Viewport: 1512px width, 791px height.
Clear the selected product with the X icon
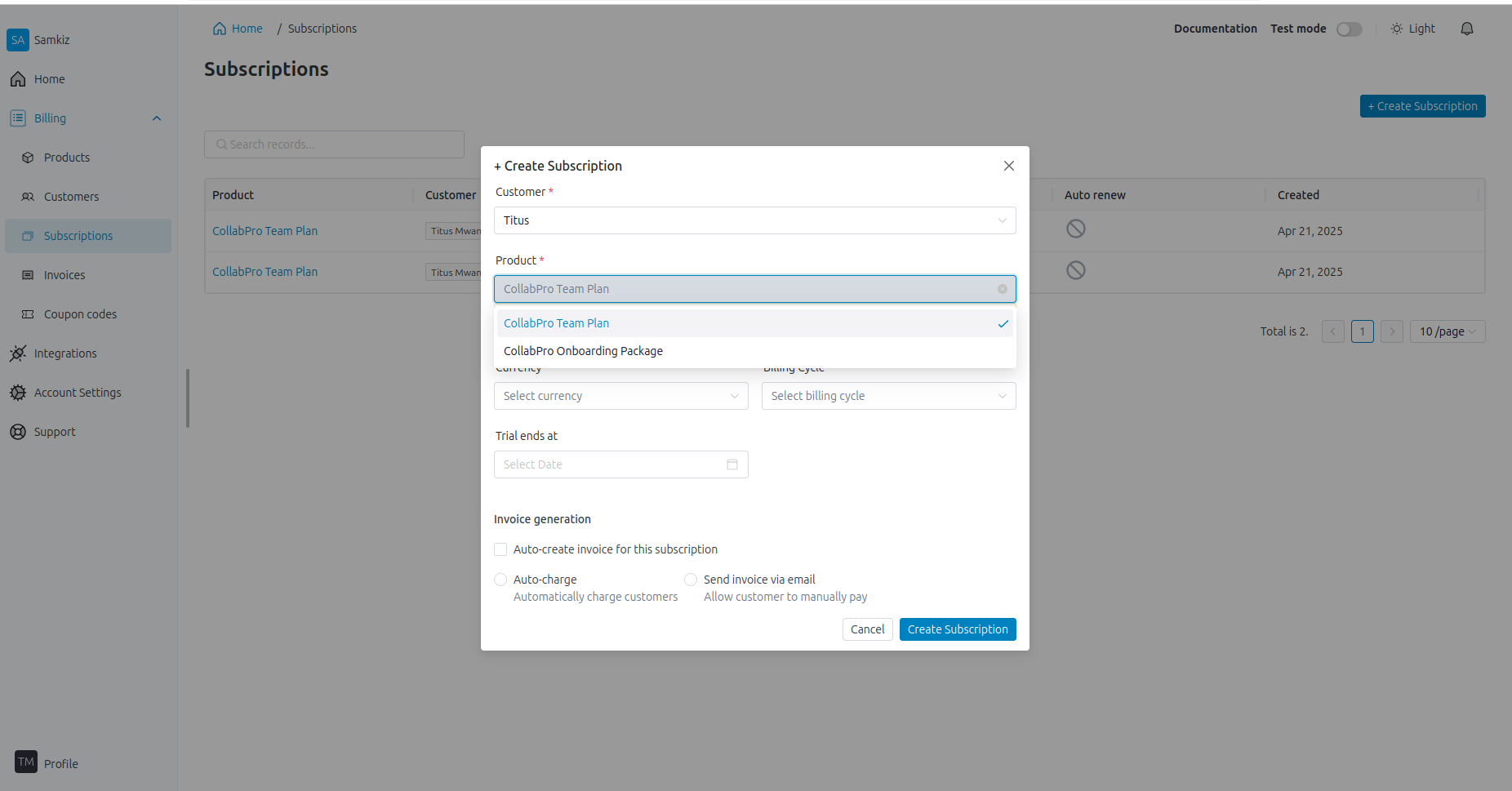[x=1002, y=289]
